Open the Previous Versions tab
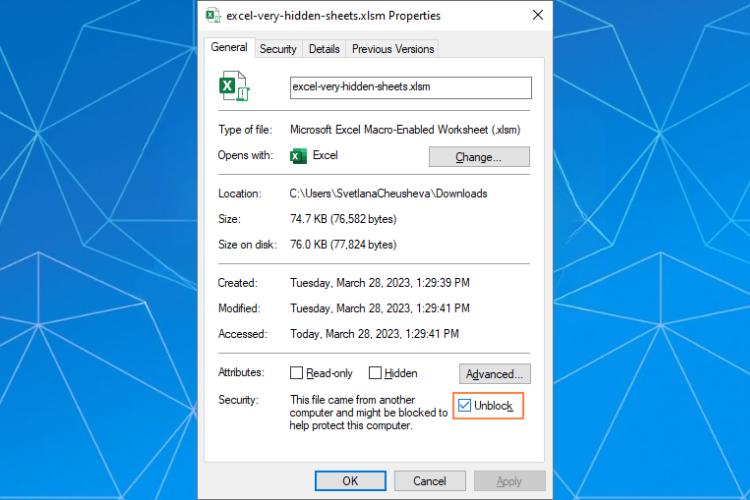The width and height of the screenshot is (750, 500). pos(393,49)
